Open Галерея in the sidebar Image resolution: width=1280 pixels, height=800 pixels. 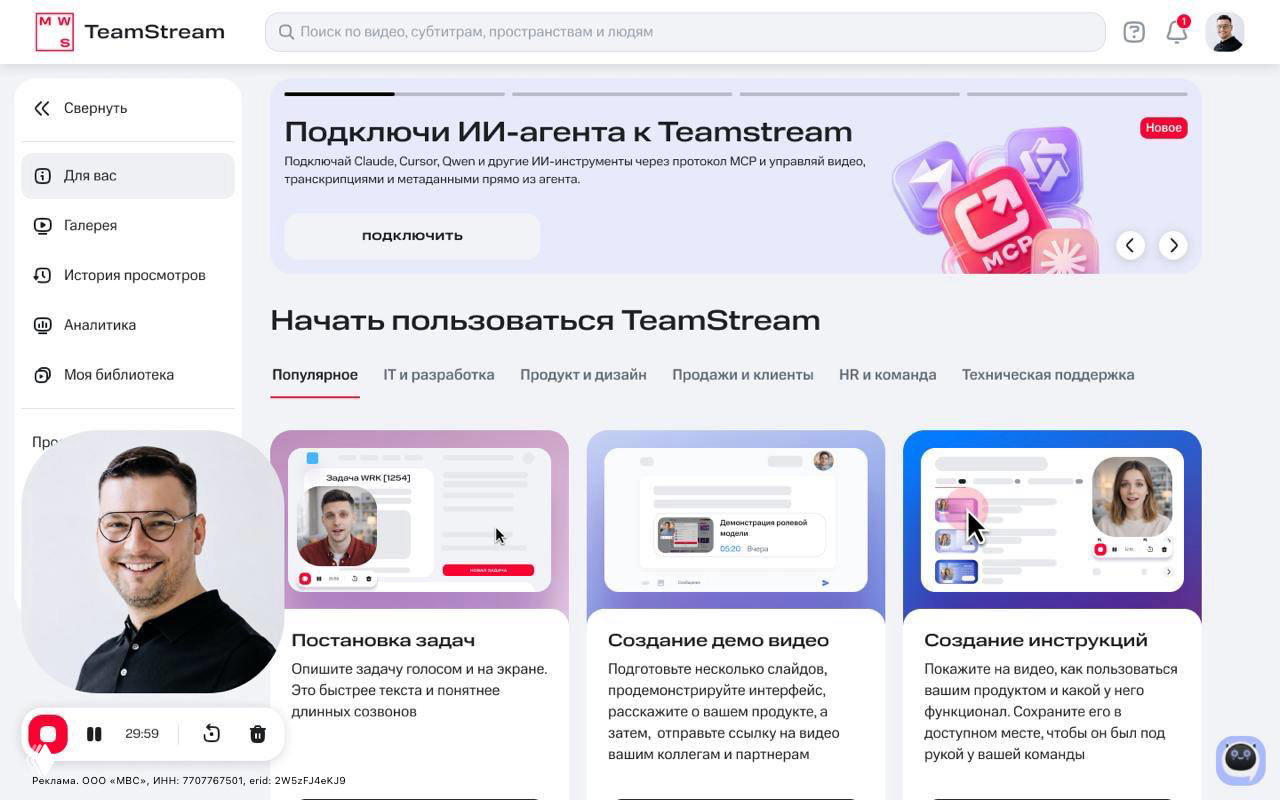click(x=128, y=226)
